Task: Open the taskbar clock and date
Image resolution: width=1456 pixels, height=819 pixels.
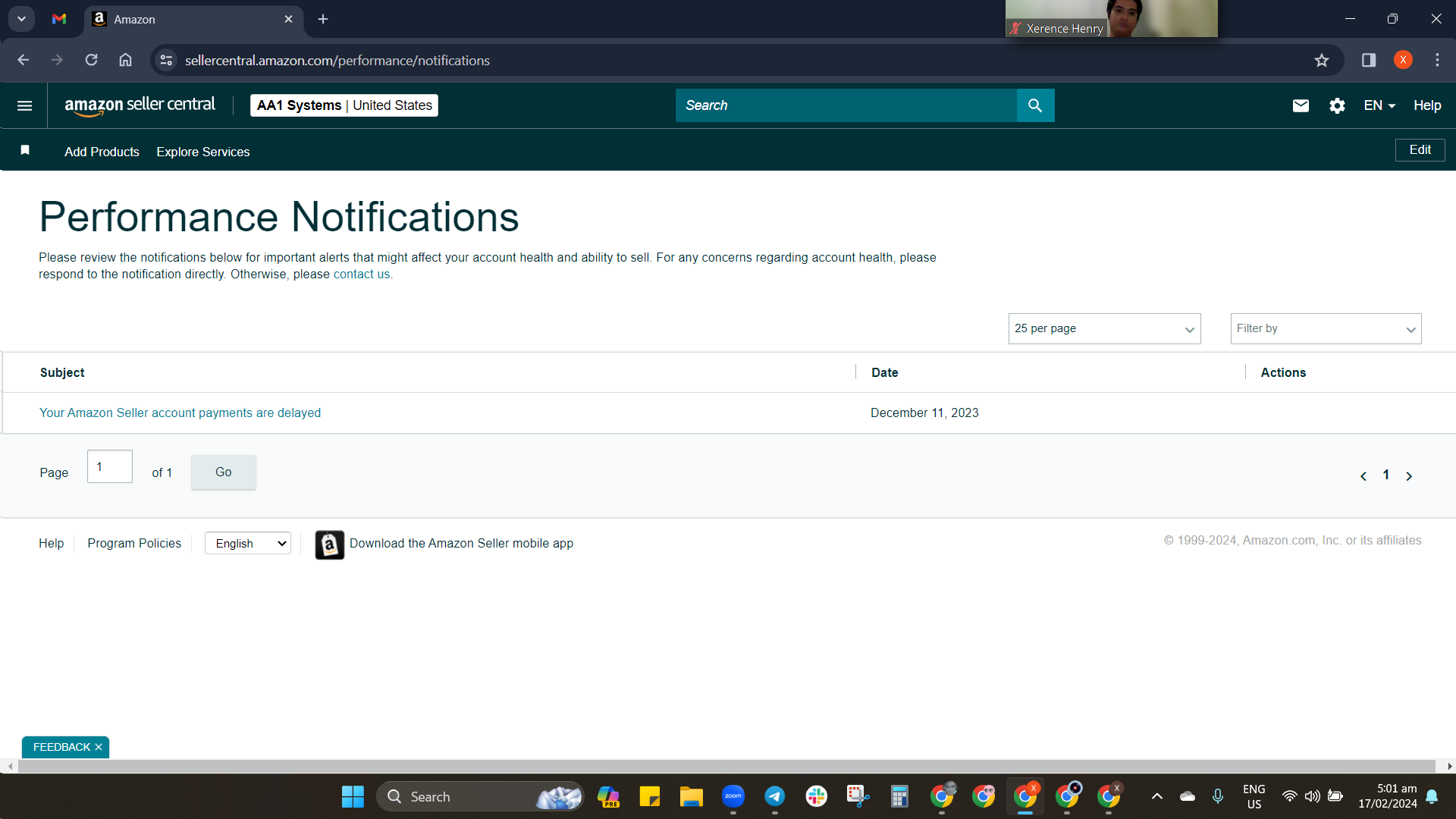Action: 1388,796
